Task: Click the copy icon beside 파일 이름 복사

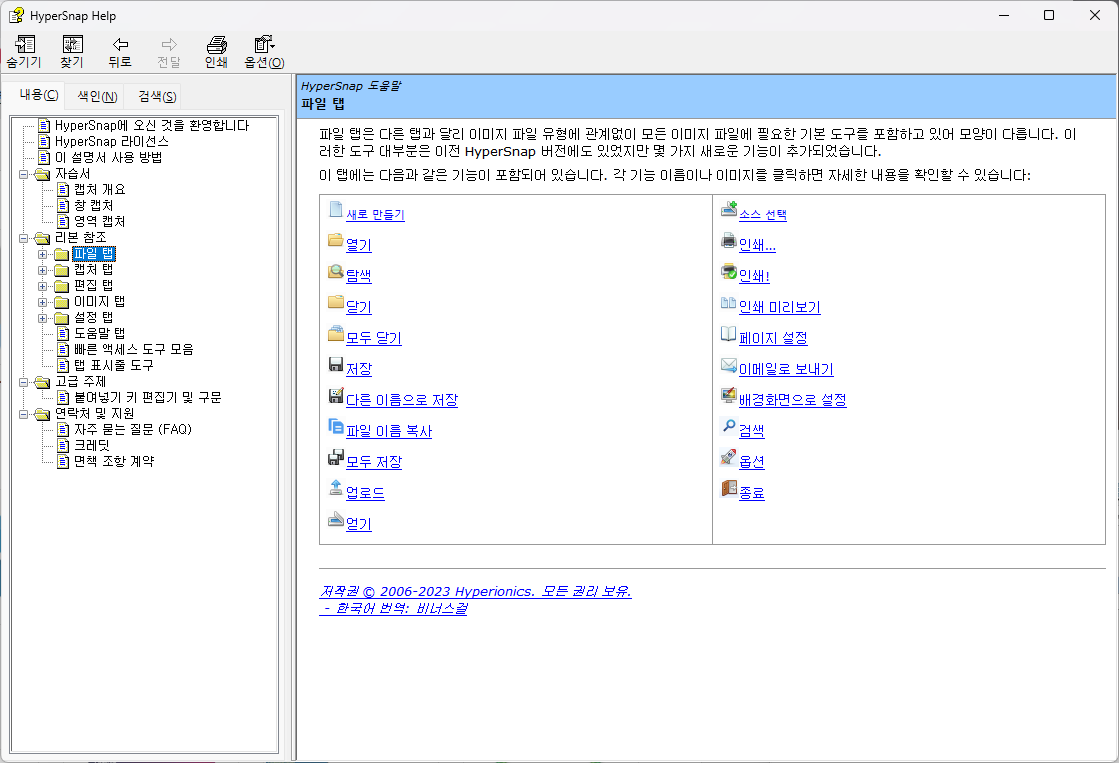Action: (336, 426)
